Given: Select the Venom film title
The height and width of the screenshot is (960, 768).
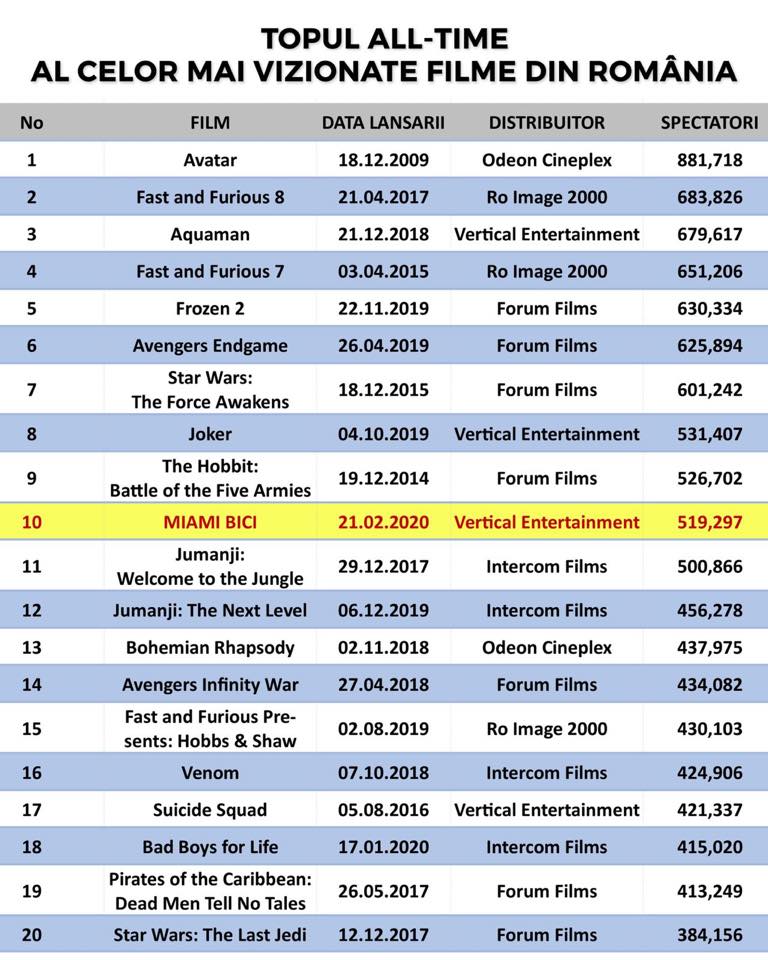Looking at the screenshot, I should point(210,773).
